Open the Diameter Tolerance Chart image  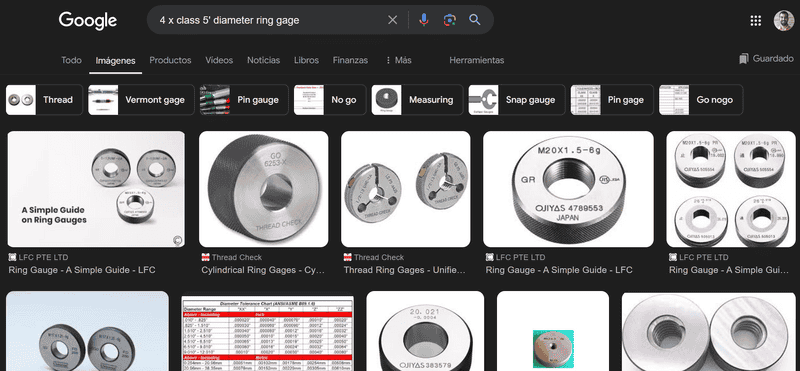click(x=268, y=334)
